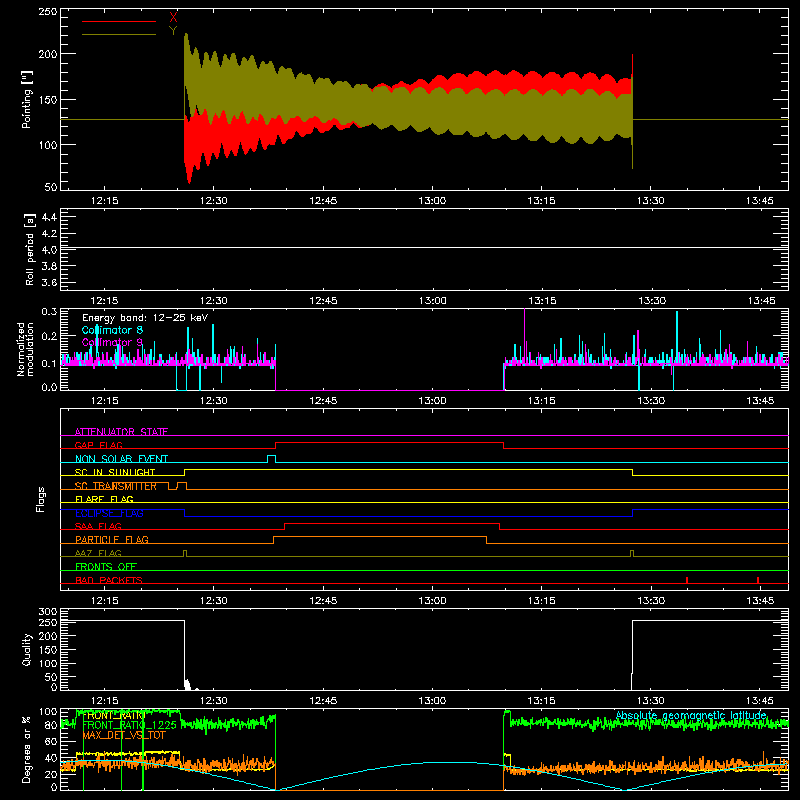Click the SC_TRANSMITTER flag label
Screen dimensions: 800x800
pyautogui.click(x=116, y=486)
